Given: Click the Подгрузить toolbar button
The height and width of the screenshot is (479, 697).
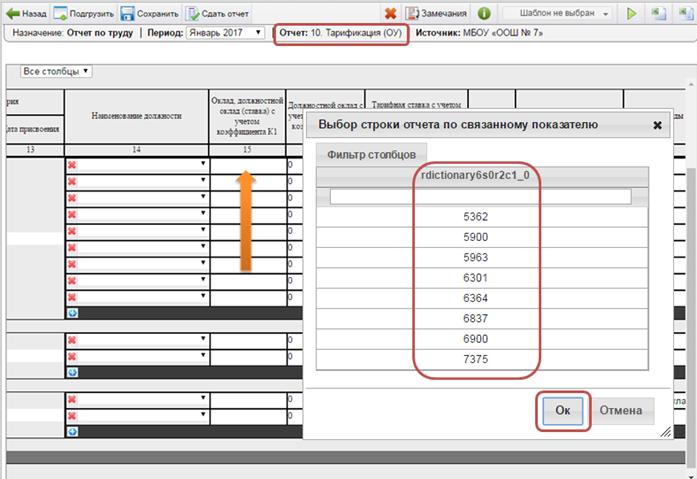Looking at the screenshot, I should coord(83,14).
